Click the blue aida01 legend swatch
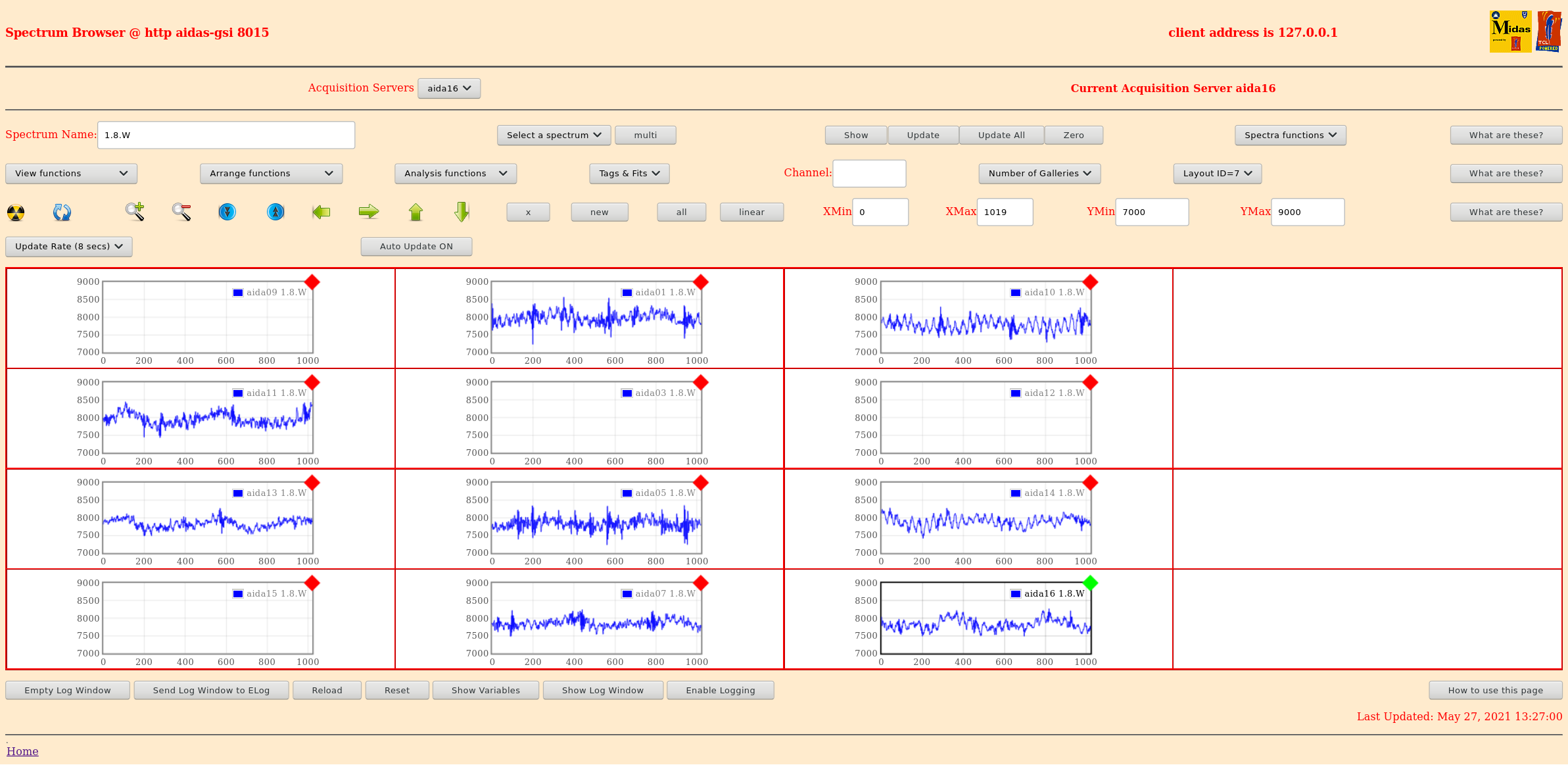Screen dimensions: 1568x765 (627, 293)
